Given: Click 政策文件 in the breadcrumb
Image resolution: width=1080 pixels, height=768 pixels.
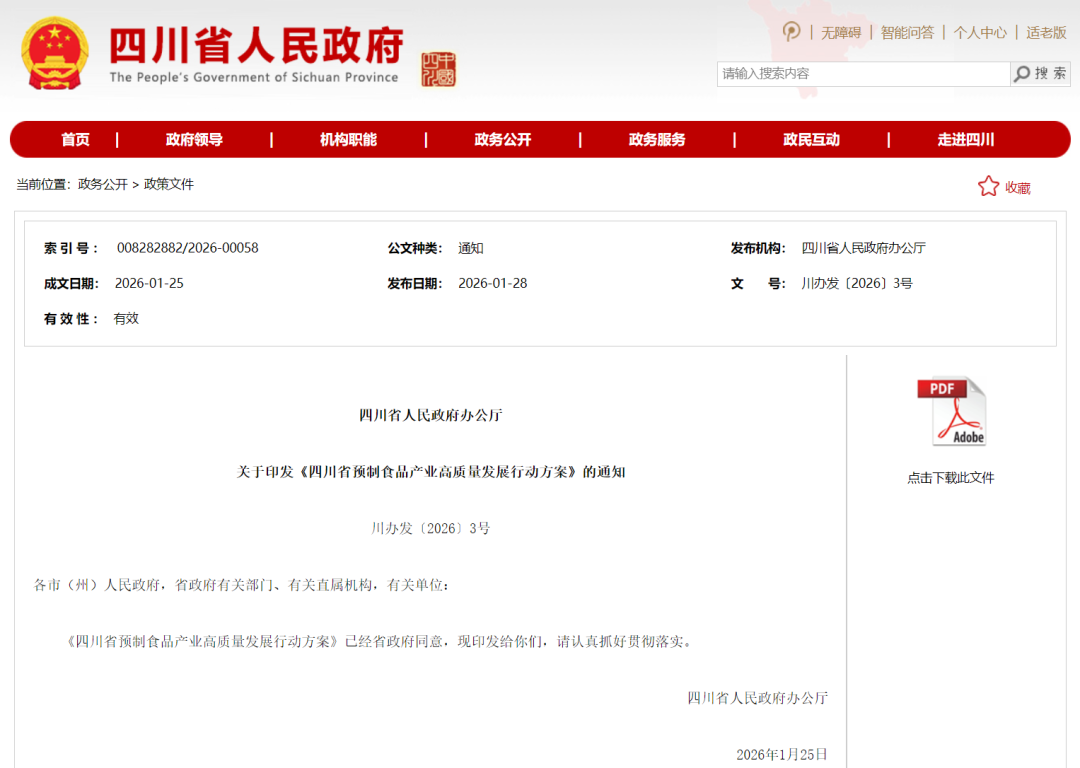Looking at the screenshot, I should coord(169,184).
